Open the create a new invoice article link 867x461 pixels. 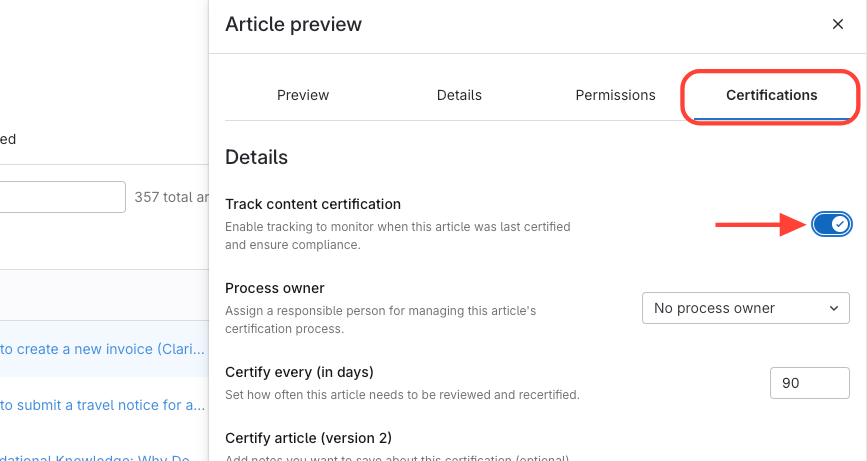point(102,349)
